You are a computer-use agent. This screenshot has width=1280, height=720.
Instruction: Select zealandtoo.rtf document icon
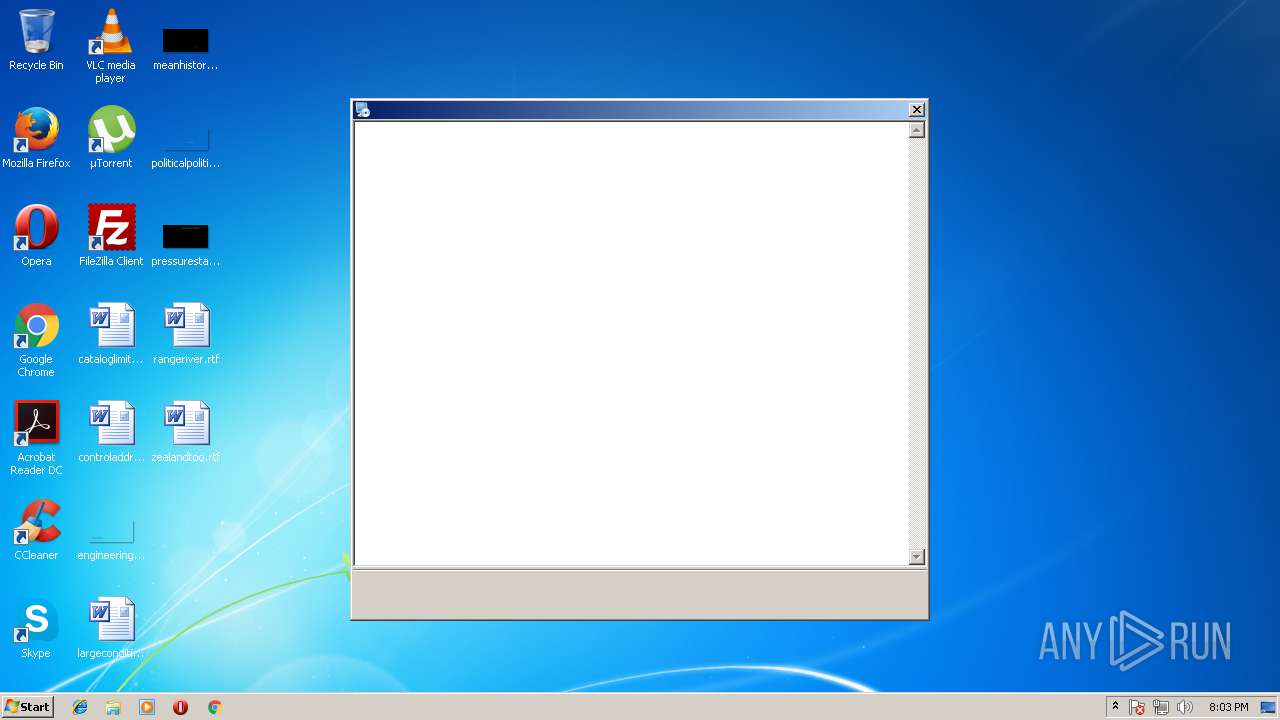coord(185,432)
